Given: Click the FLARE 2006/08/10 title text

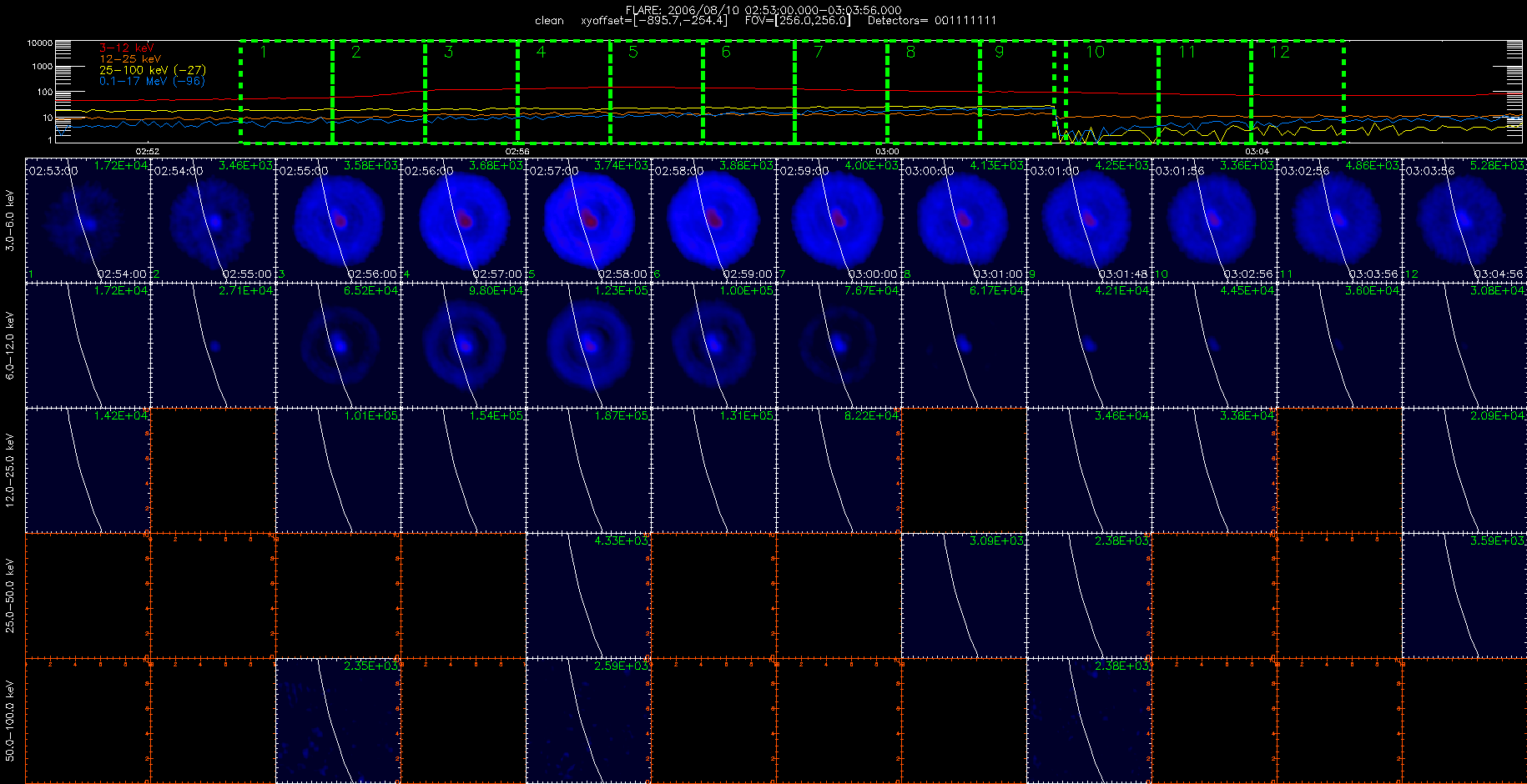Looking at the screenshot, I should (763, 10).
